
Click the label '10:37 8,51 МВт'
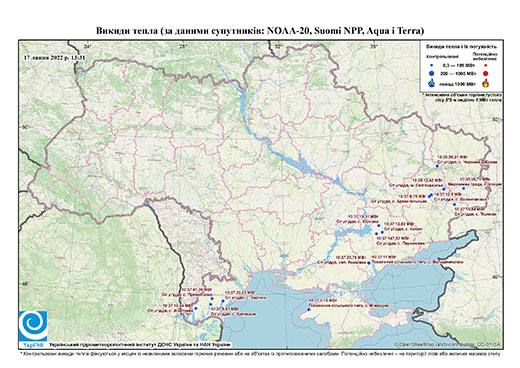pyautogui.click(x=226, y=309)
